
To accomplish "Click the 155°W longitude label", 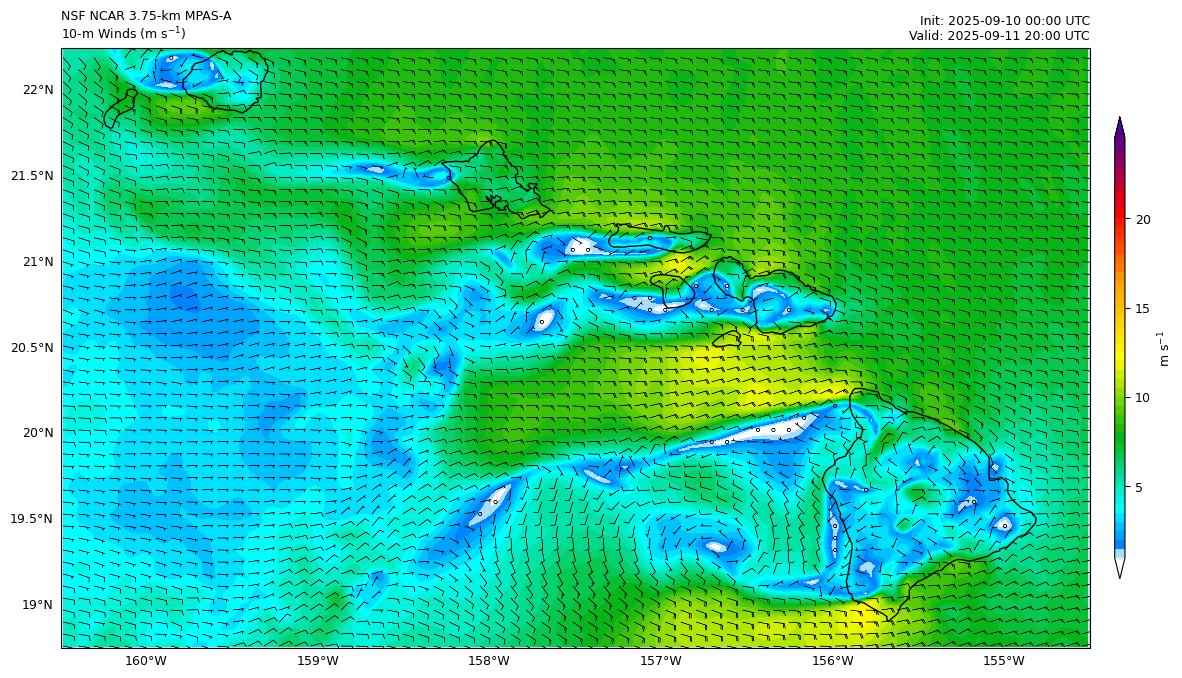I will (x=1004, y=661).
